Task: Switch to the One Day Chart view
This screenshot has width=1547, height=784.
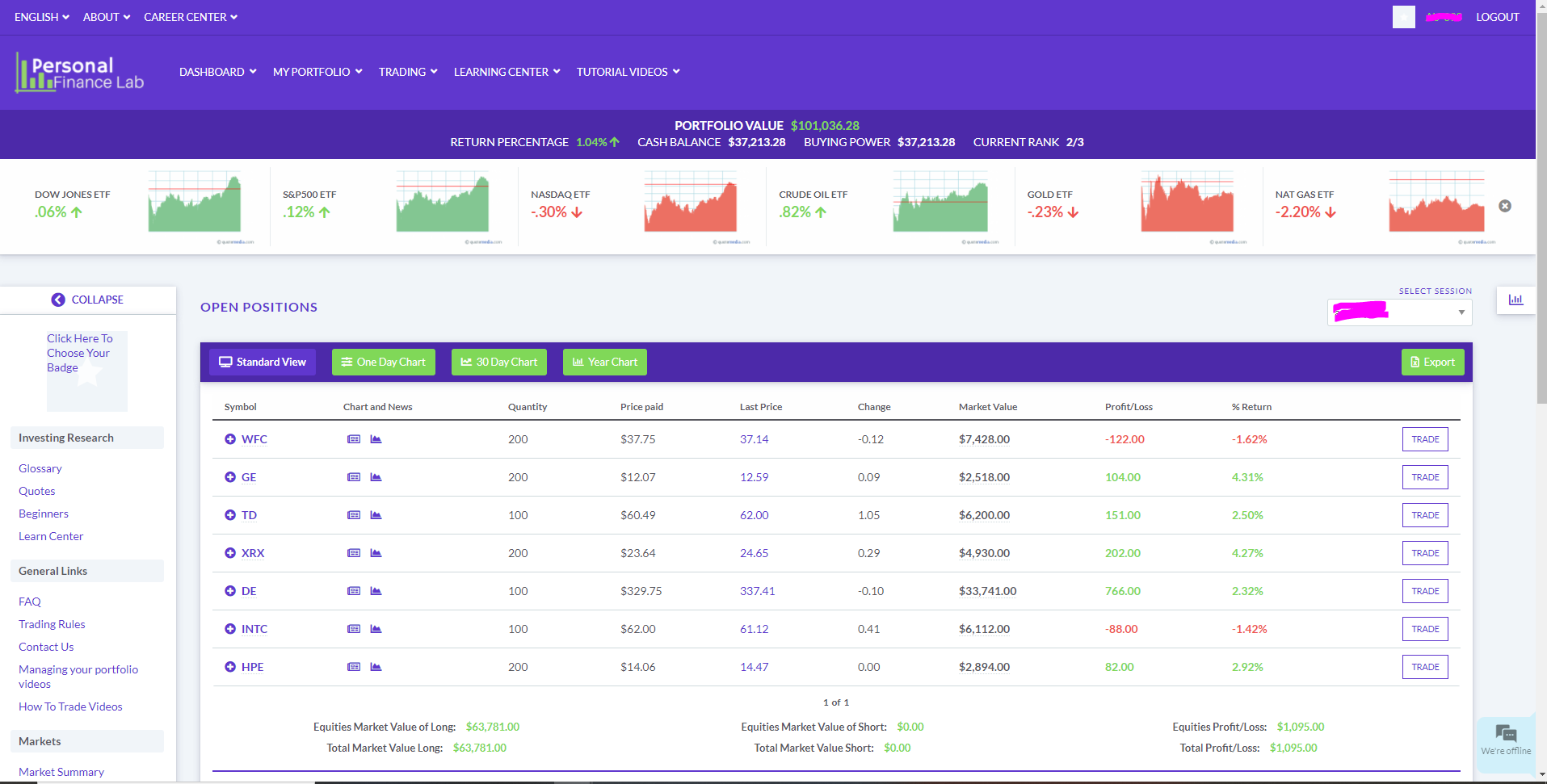Action: pos(383,362)
